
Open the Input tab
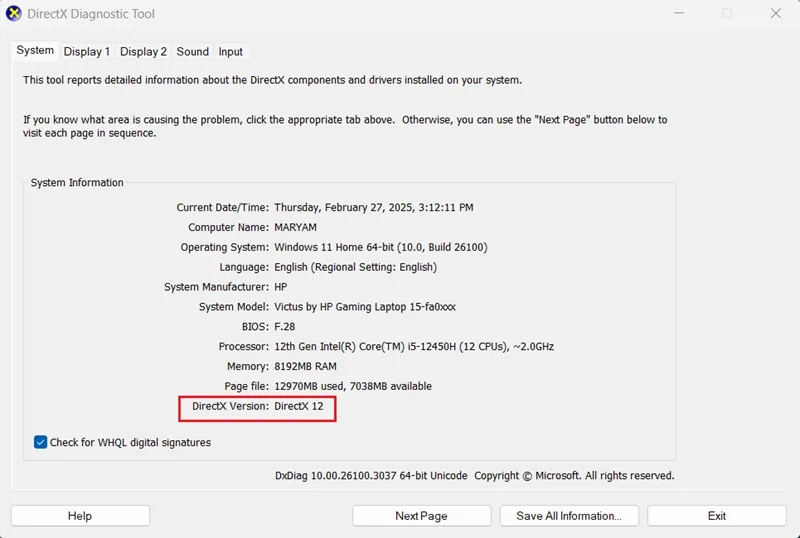pos(231,52)
